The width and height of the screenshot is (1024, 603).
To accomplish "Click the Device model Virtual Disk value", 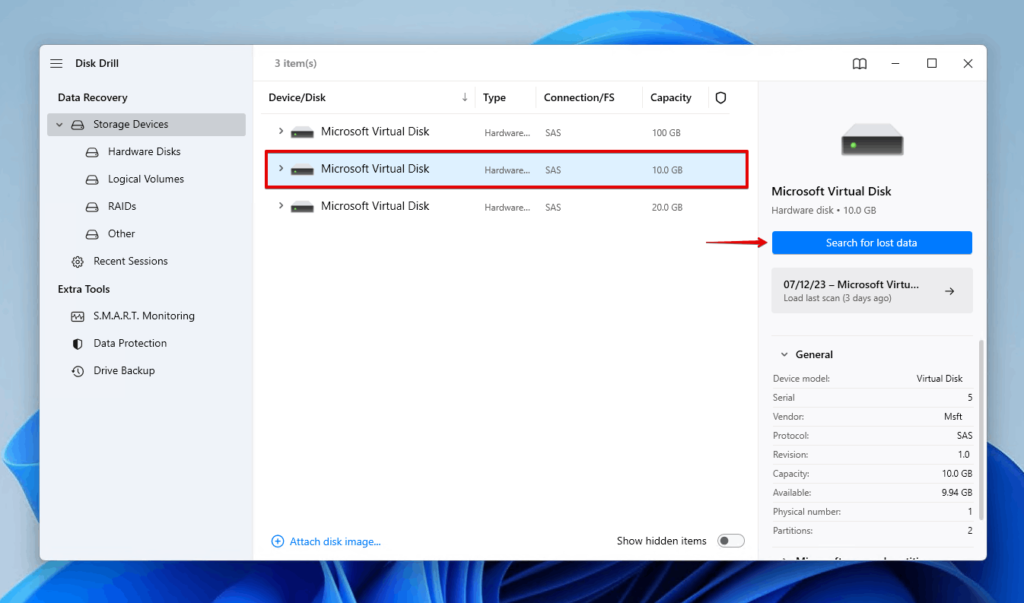I will click(939, 378).
